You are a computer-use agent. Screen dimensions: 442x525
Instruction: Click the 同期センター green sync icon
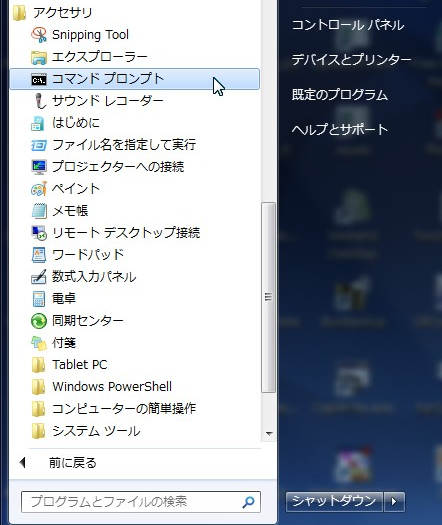pos(39,321)
